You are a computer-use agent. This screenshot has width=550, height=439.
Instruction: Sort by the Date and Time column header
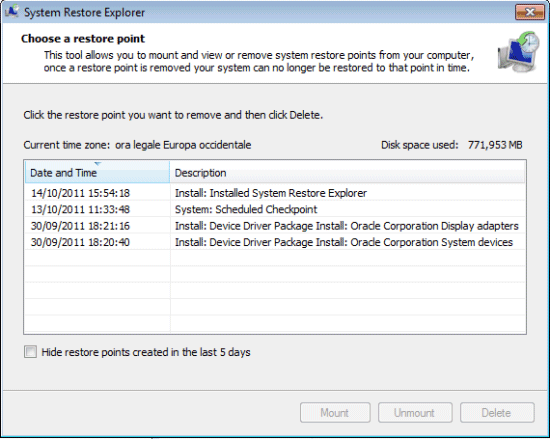[98, 172]
